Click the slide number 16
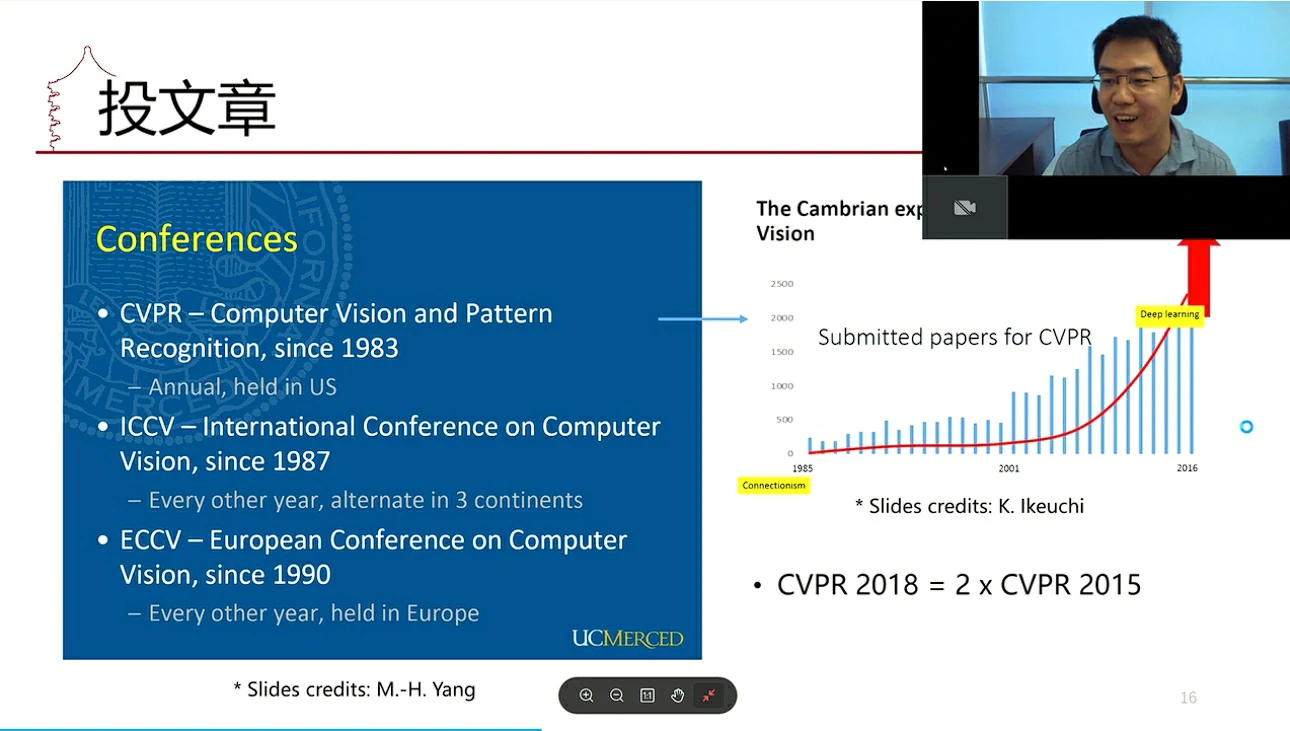Screen dimensions: 1290x731 (1188, 698)
